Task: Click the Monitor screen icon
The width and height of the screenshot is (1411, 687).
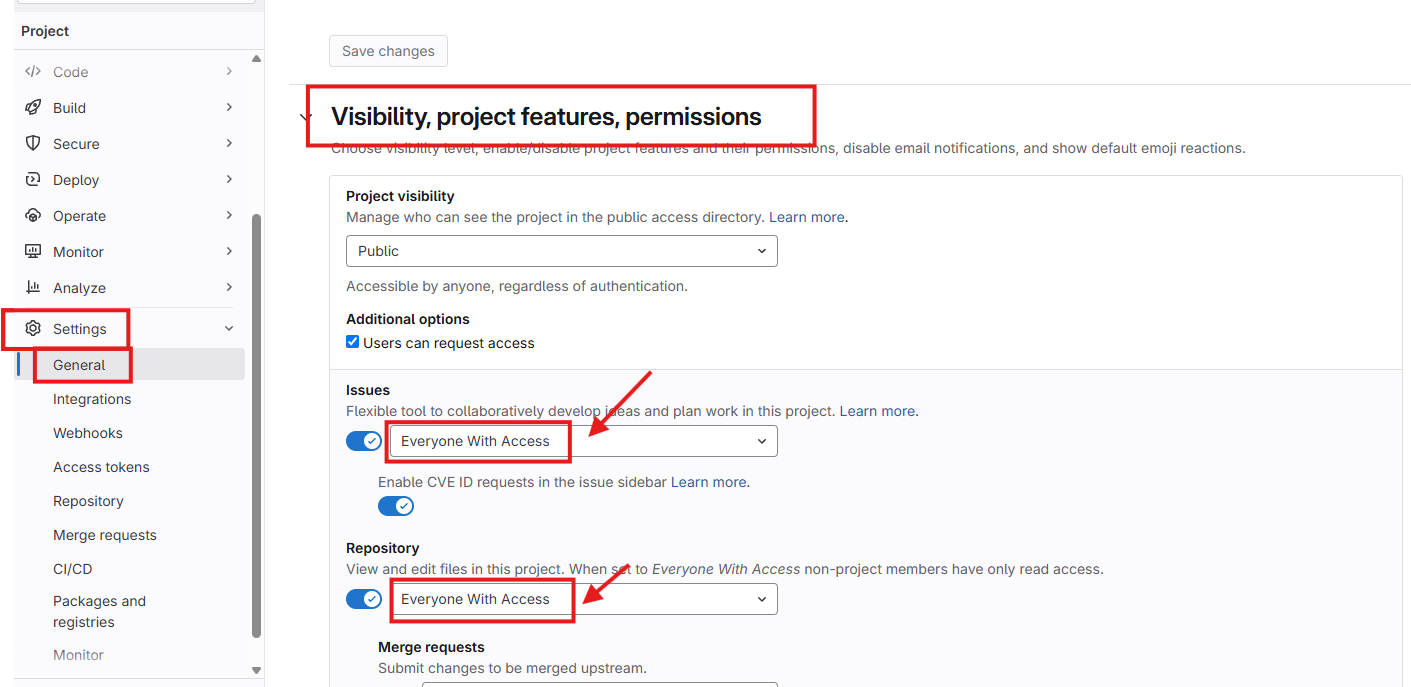Action: tap(33, 252)
